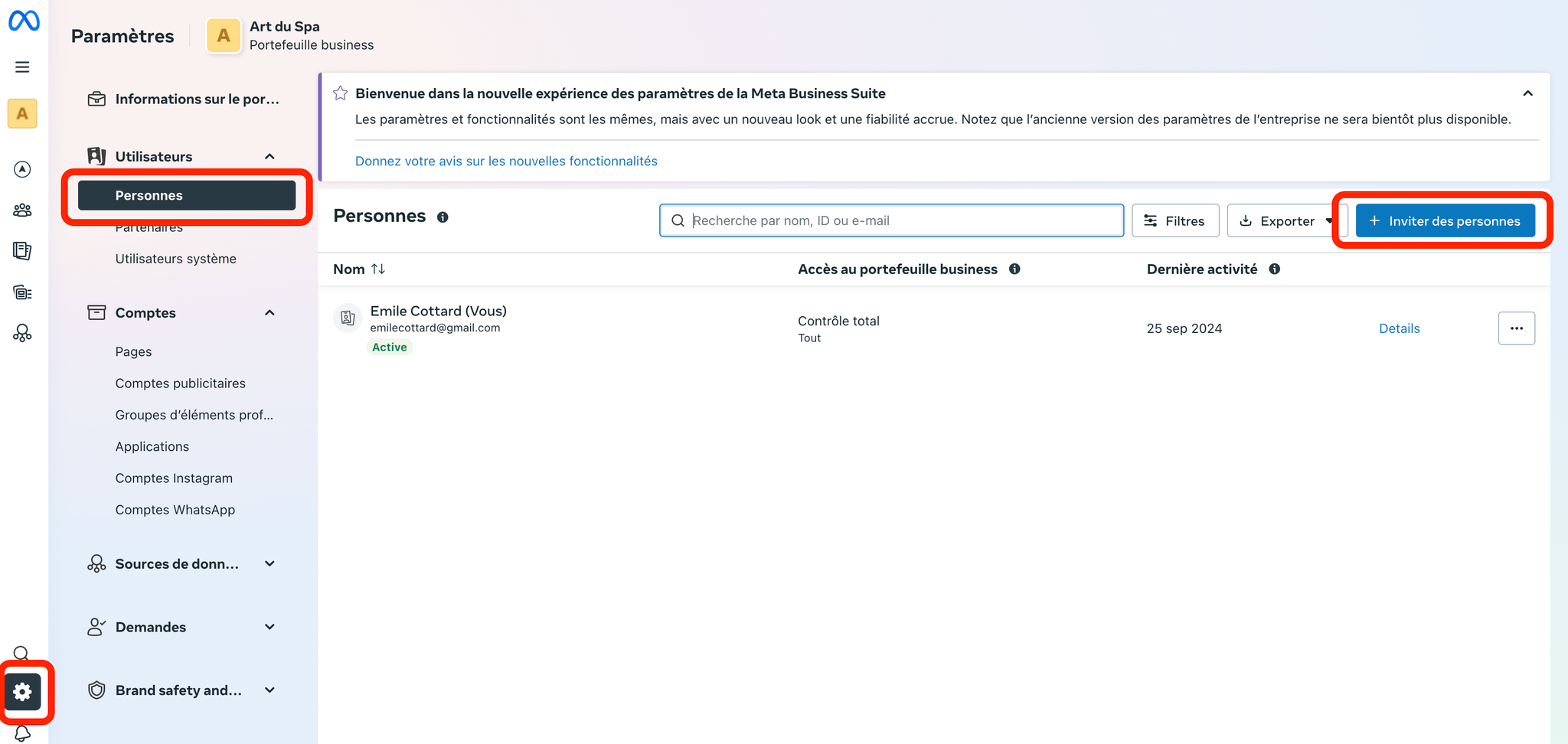Open Details link for Emile Cottard
The height and width of the screenshot is (744, 1568).
[x=1399, y=328]
